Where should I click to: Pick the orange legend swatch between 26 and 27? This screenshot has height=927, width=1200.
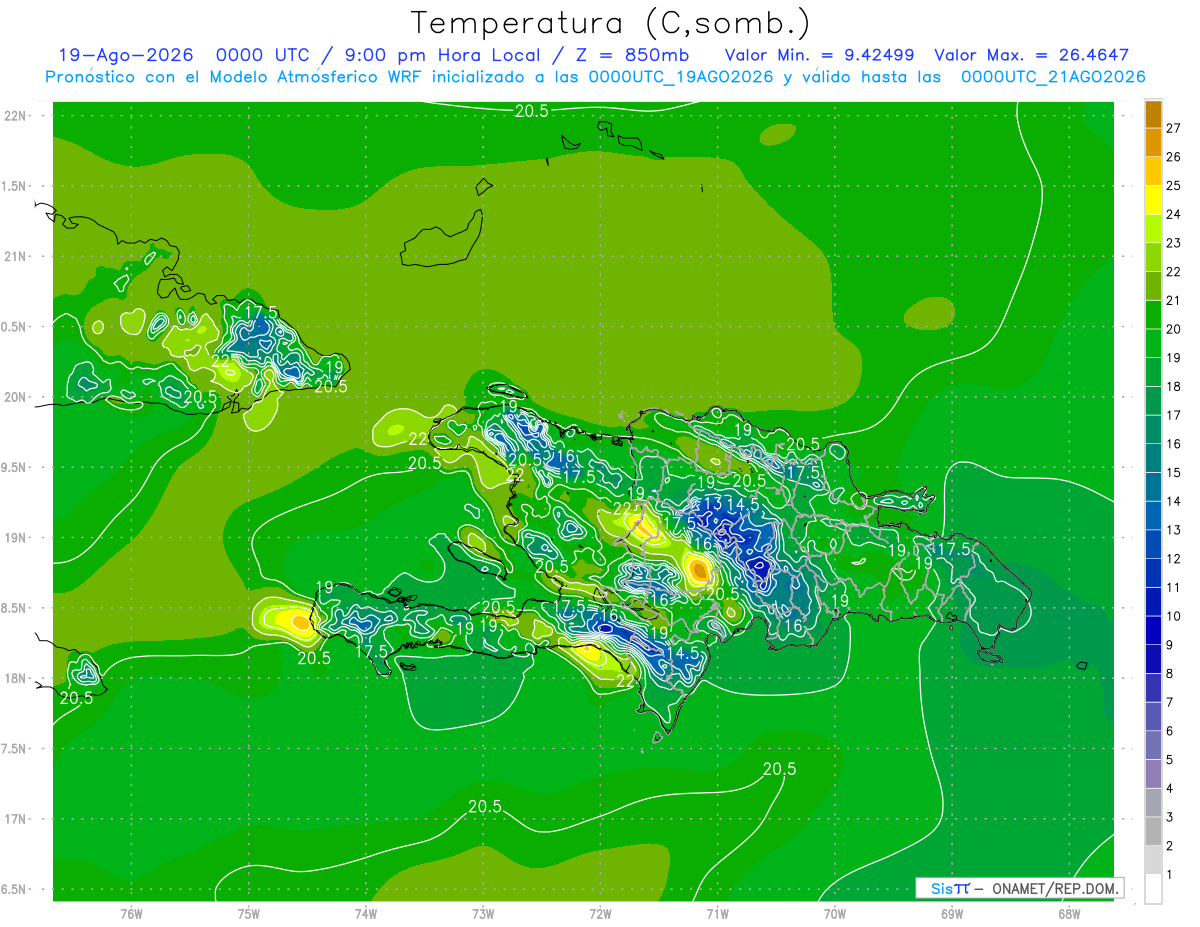point(1153,142)
